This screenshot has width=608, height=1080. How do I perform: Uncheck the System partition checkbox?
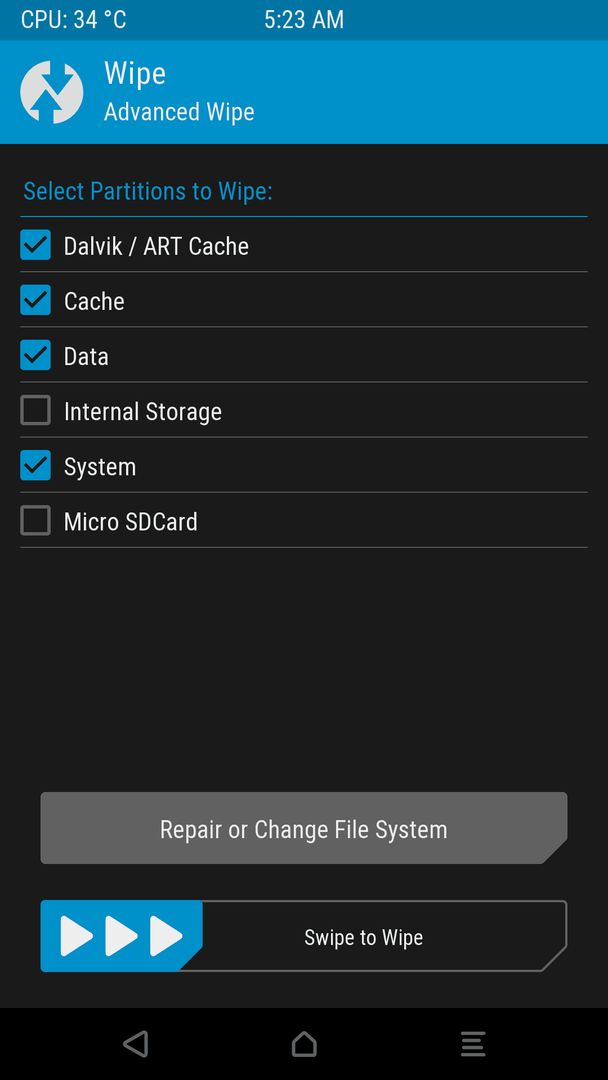click(35, 465)
